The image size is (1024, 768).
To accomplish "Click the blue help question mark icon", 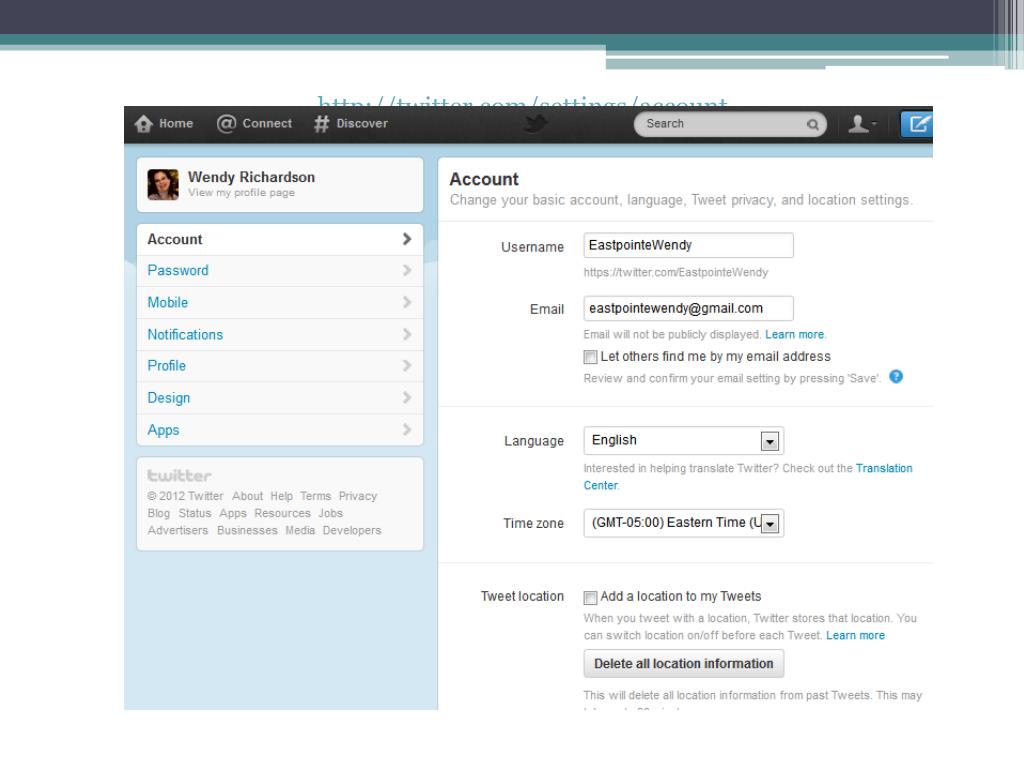I will pyautogui.click(x=896, y=377).
